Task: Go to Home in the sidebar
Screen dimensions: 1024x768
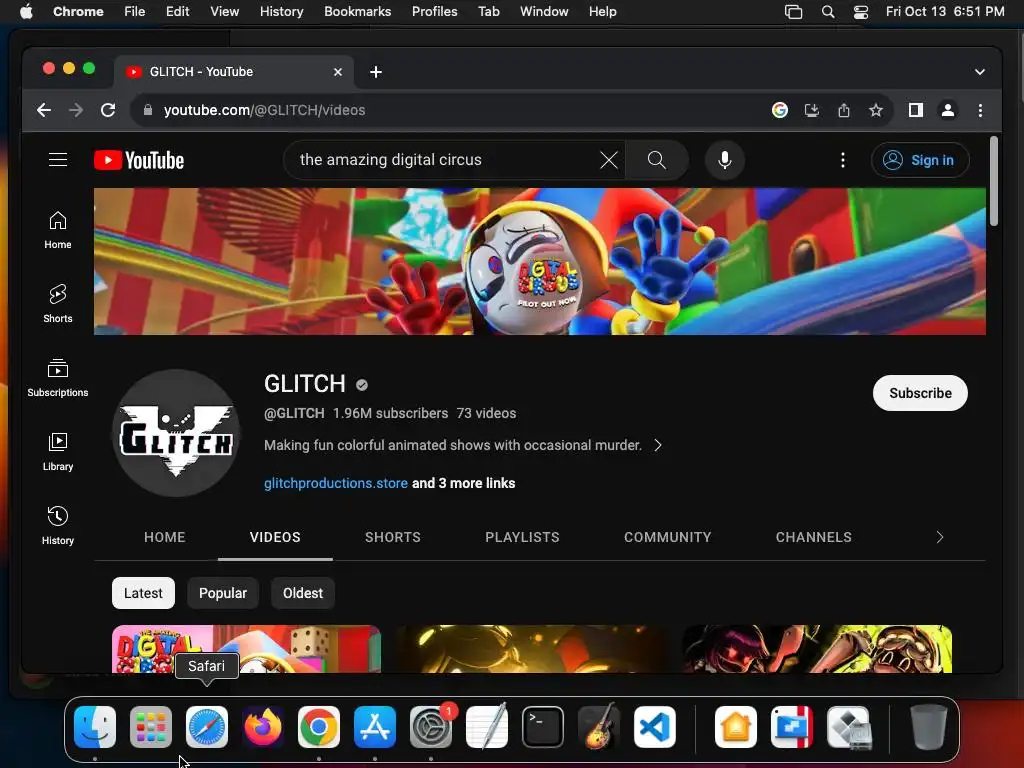Action: tap(58, 230)
